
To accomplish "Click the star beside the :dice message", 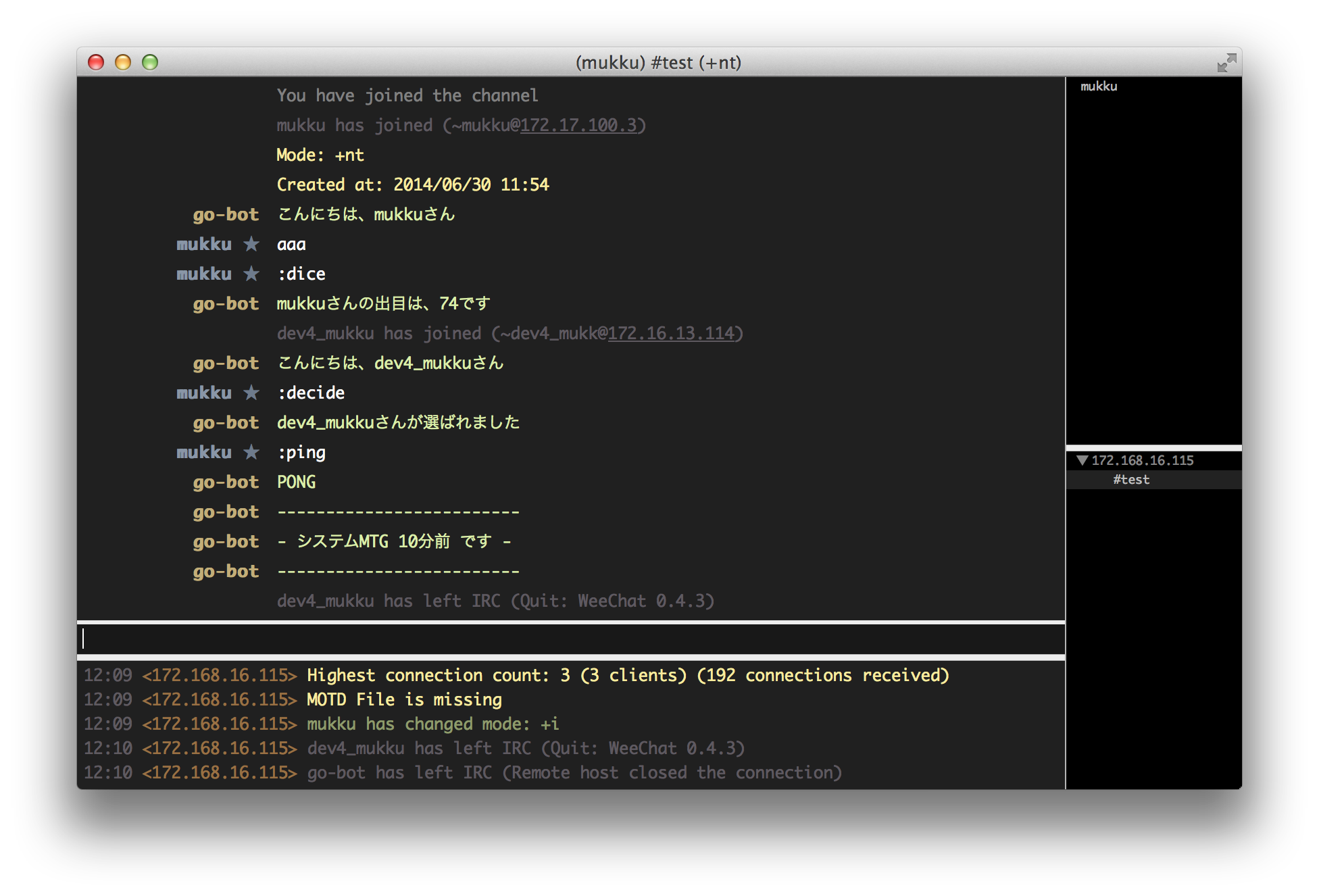I will pos(251,274).
